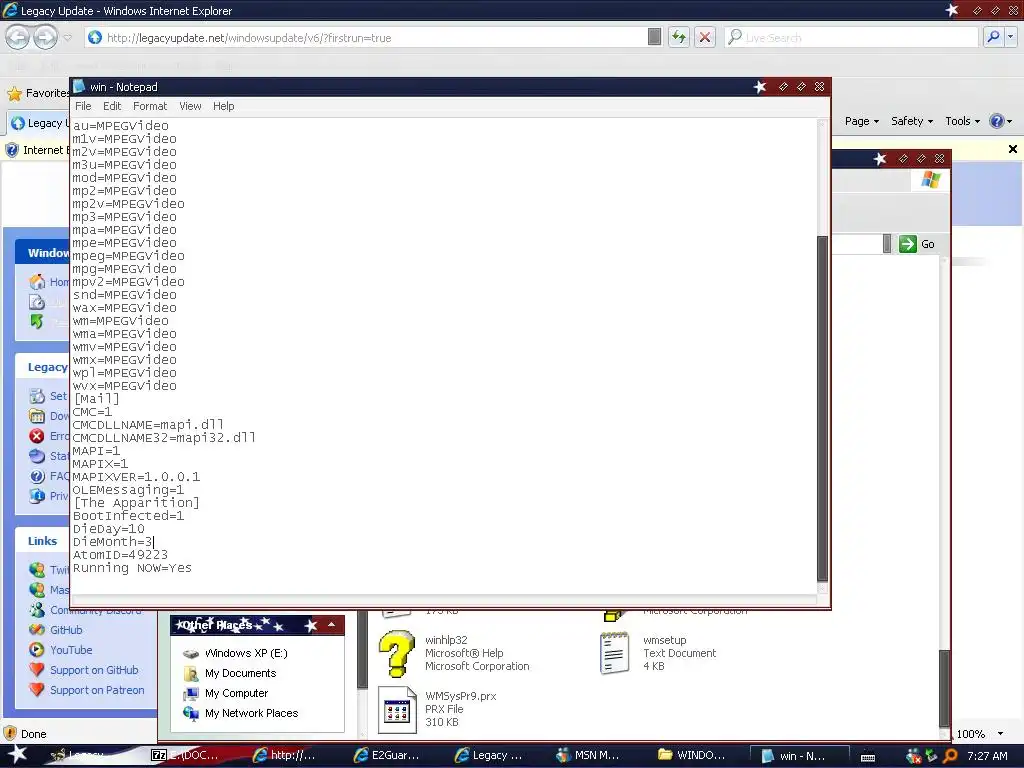1024x768 pixels.
Task: Open the 100% zoom level dropdown
Action: [x=1000, y=734]
